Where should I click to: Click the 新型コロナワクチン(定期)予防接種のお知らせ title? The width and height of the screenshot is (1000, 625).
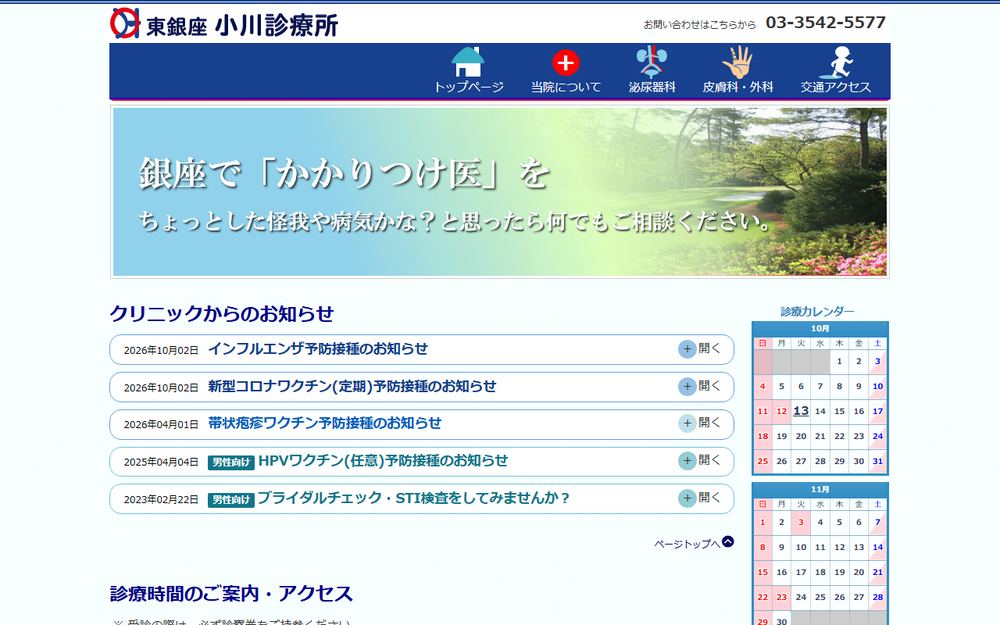352,386
